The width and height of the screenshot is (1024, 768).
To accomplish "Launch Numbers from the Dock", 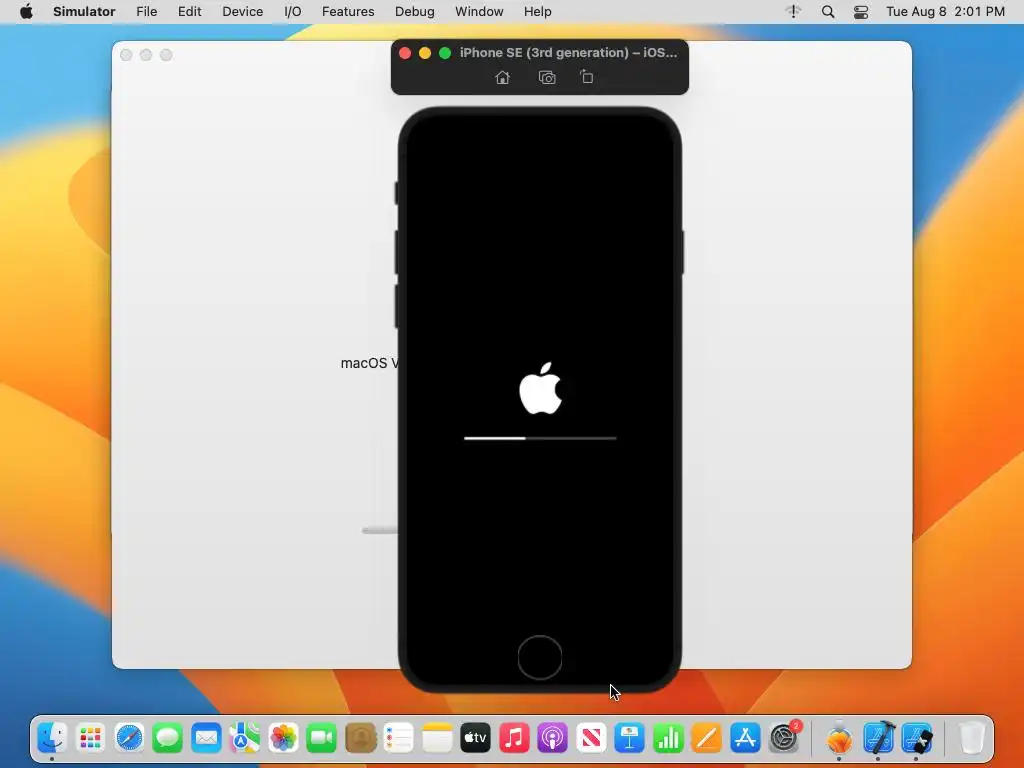I will pyautogui.click(x=668, y=738).
